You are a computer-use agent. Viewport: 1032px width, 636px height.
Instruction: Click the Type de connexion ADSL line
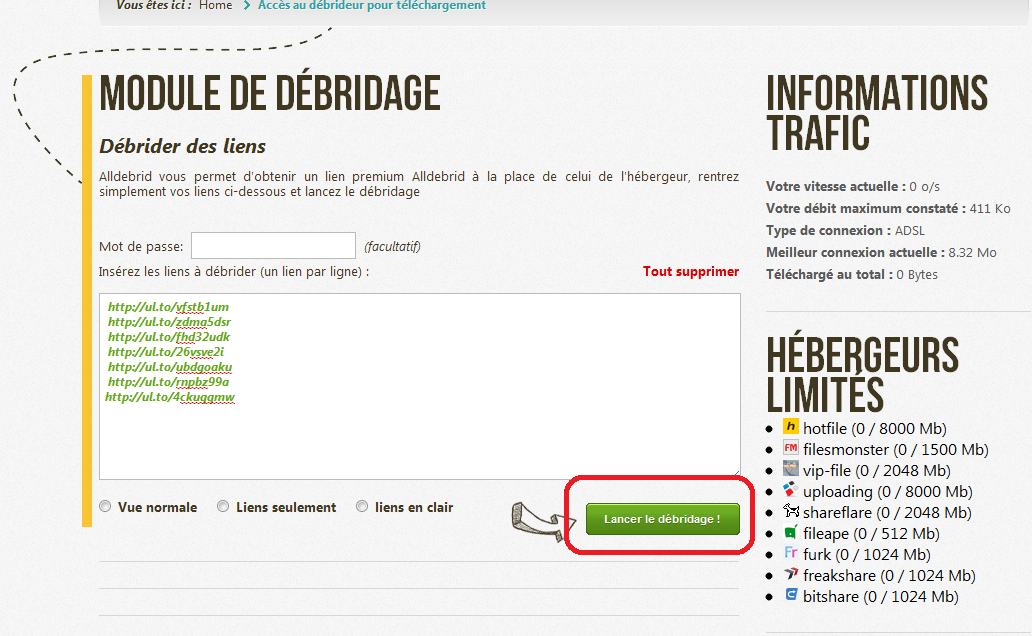point(845,230)
